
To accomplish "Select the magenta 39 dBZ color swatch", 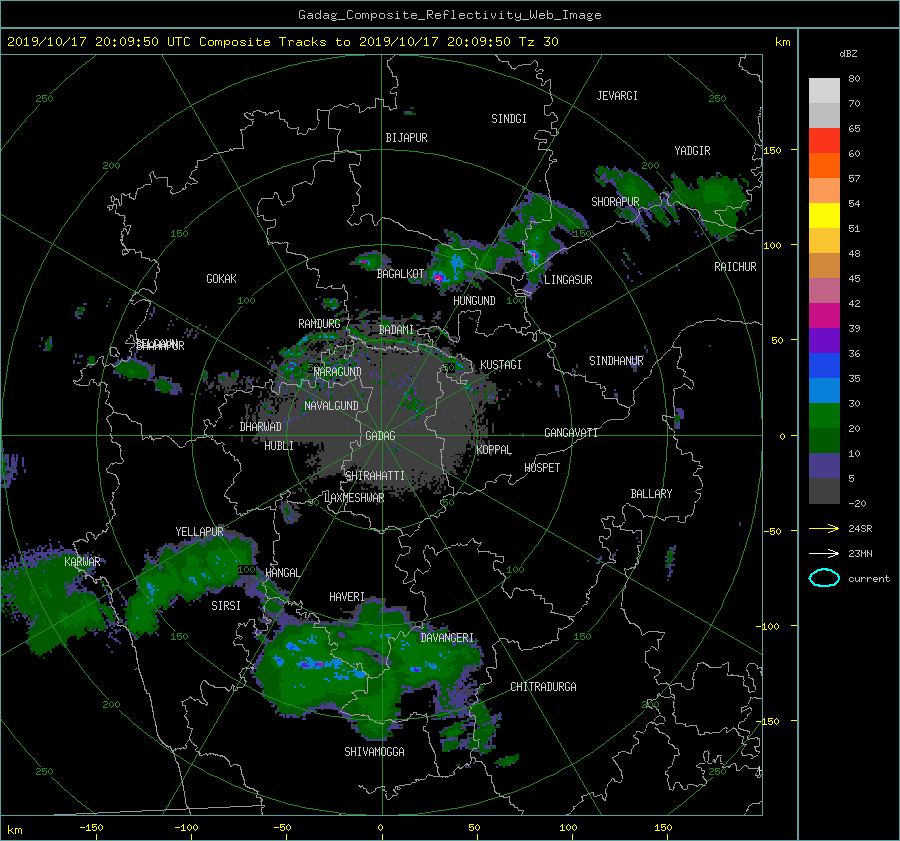I will click(x=824, y=316).
